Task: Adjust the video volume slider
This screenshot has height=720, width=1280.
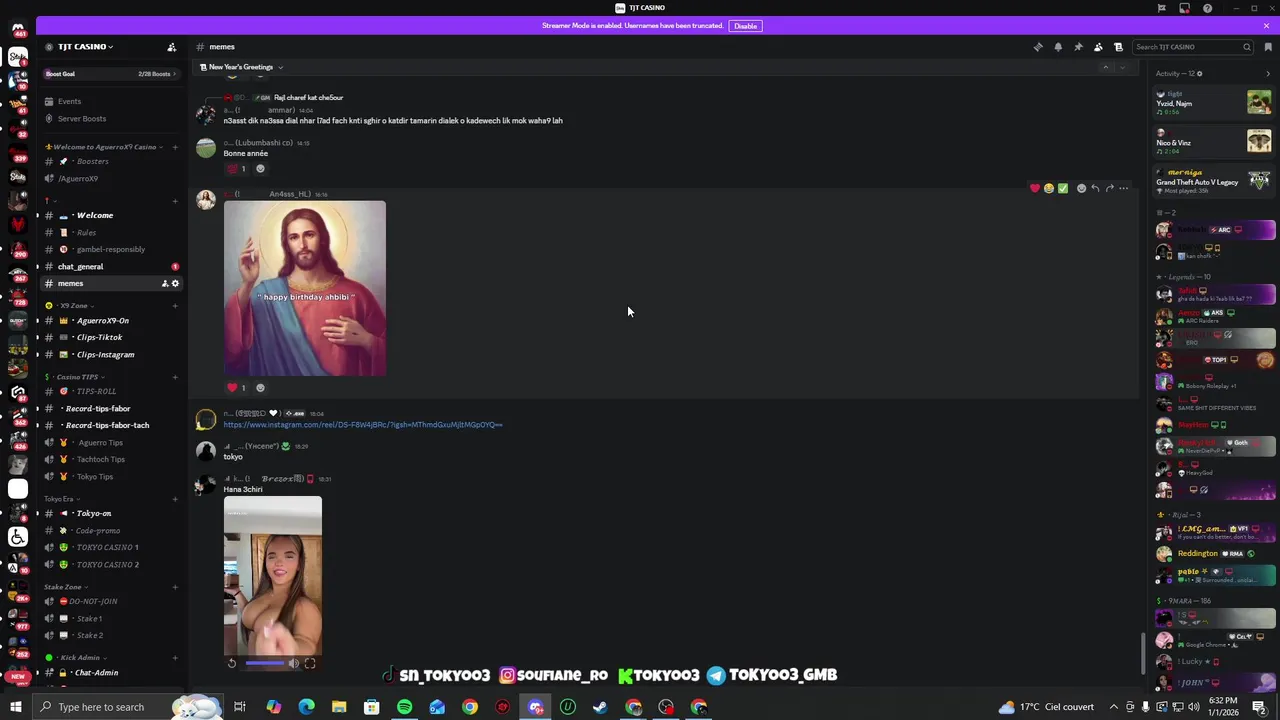Action: 265,663
